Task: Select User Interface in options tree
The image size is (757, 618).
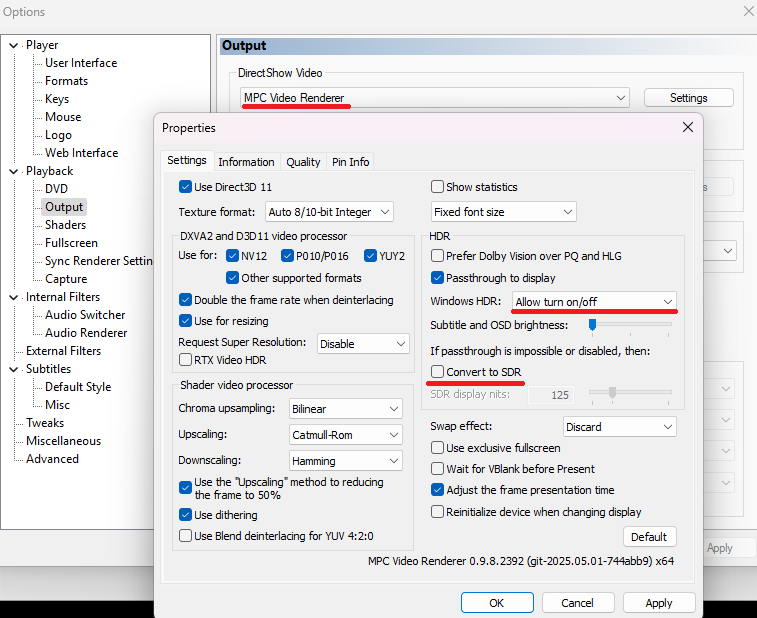Action: [81, 63]
